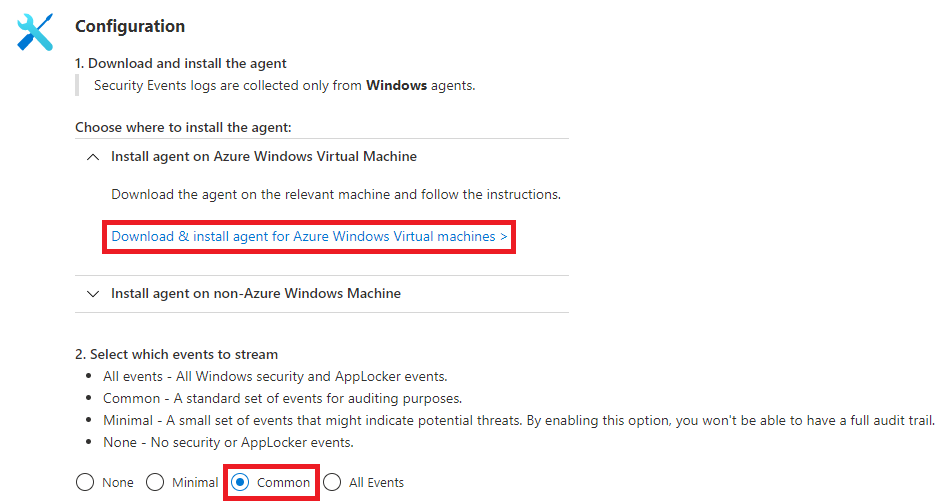
Task: Enable the All Events radio option
Action: click(332, 483)
